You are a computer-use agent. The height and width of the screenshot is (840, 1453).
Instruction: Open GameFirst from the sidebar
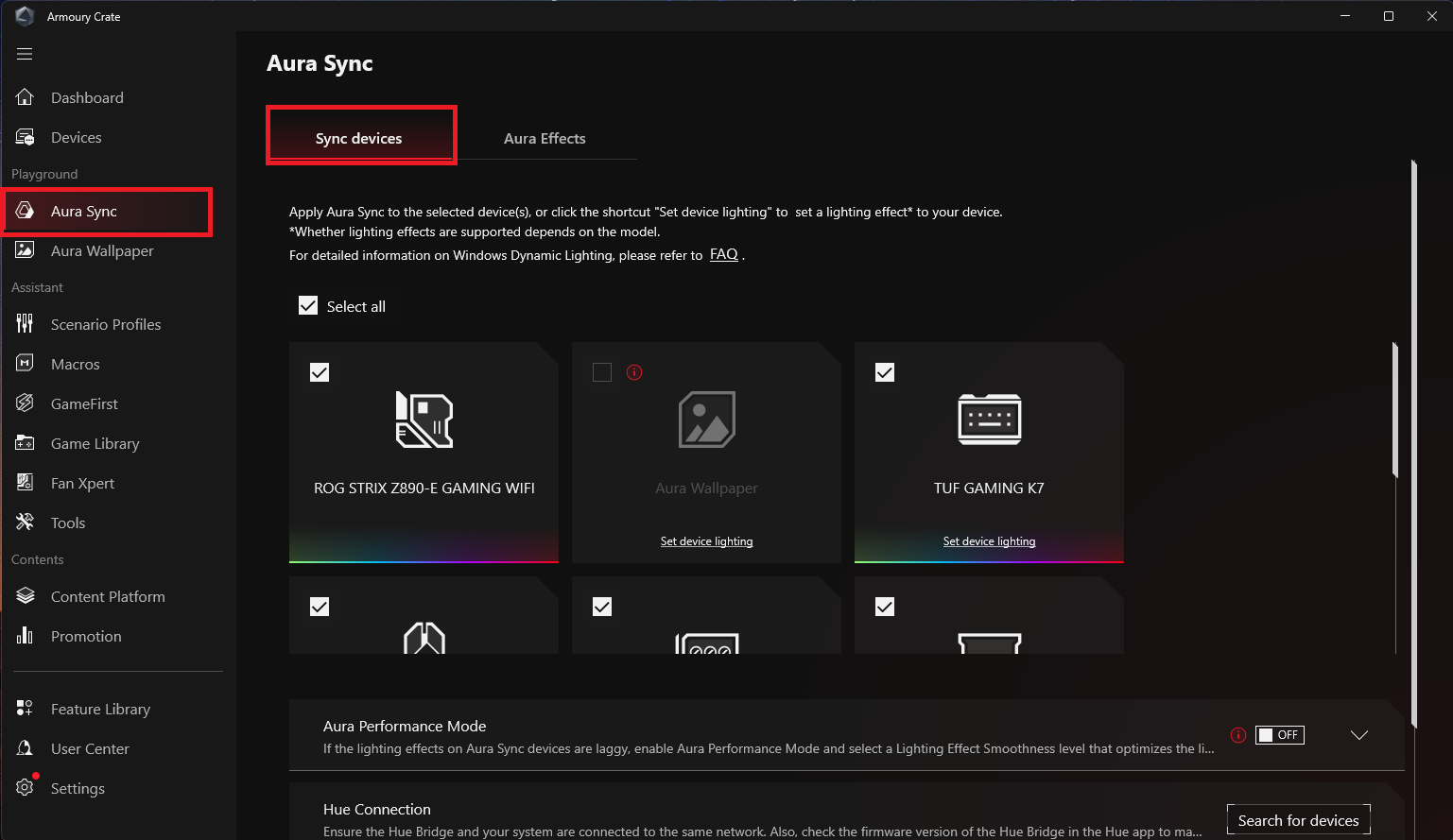click(84, 403)
